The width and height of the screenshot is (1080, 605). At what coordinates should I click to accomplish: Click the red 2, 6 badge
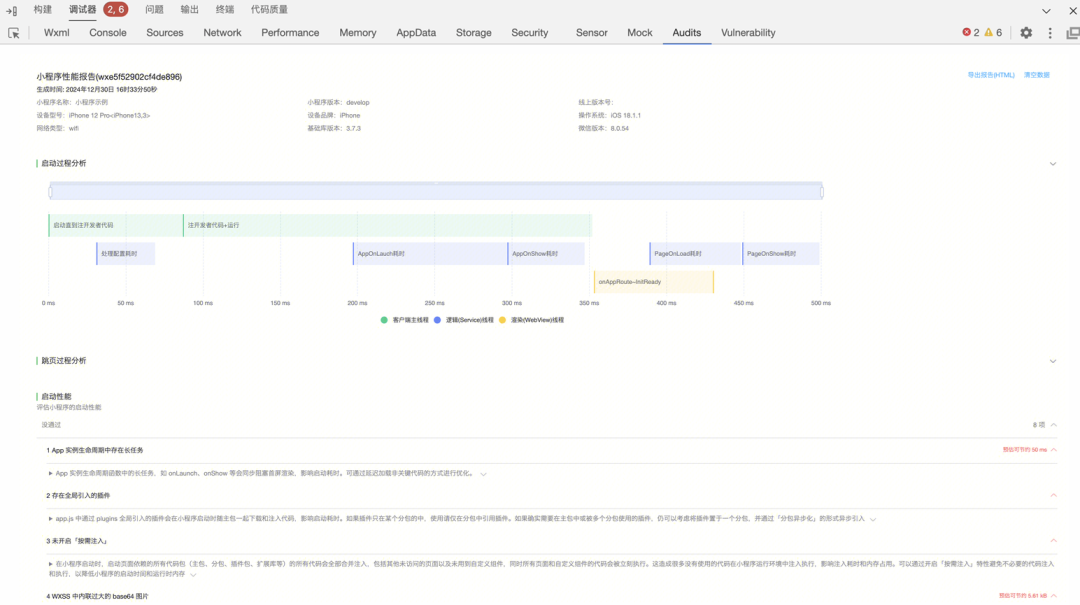pos(116,10)
